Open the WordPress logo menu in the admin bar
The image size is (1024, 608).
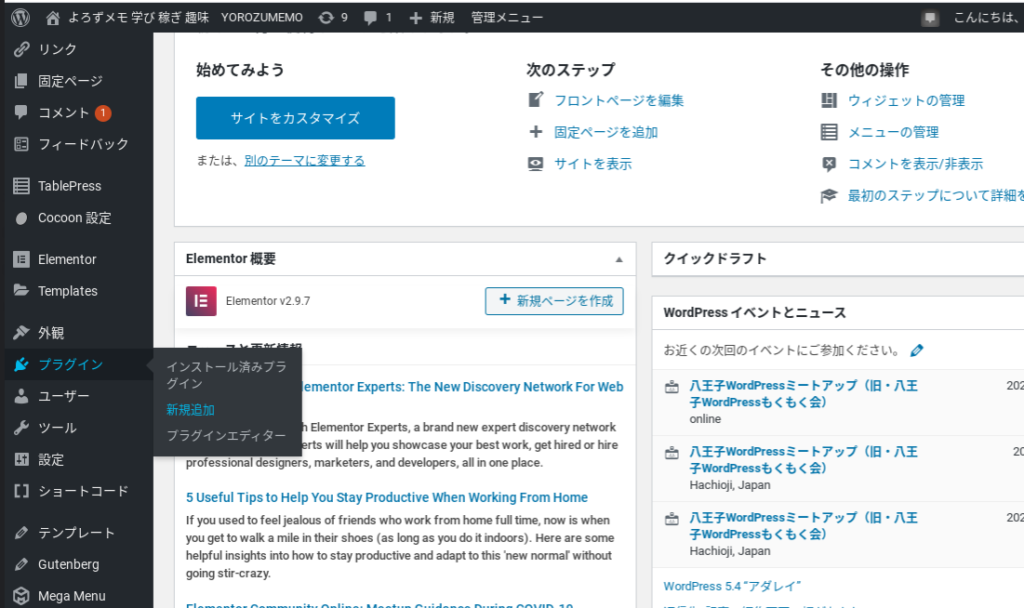[22, 16]
